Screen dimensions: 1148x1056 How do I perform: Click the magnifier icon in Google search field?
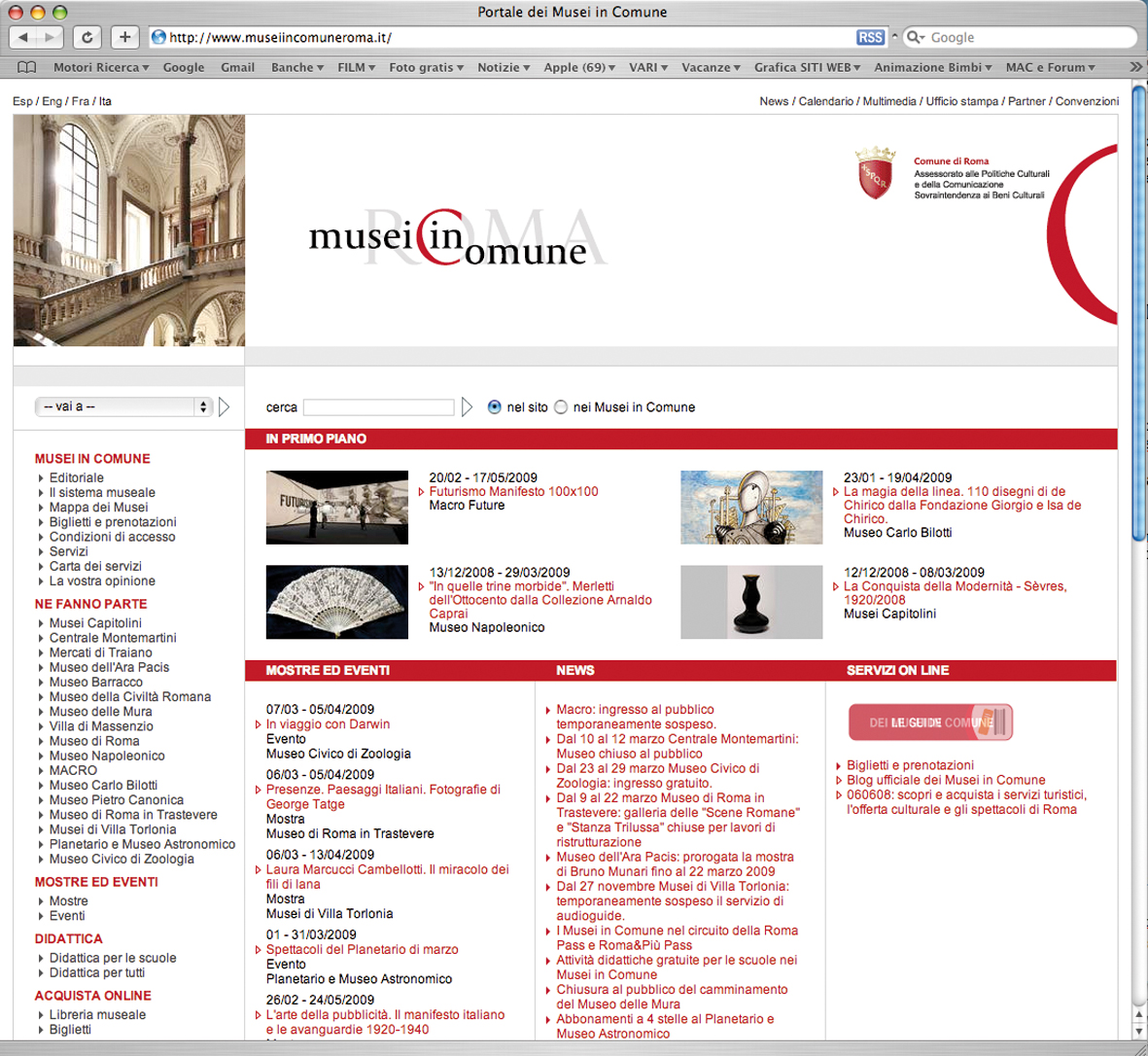click(x=915, y=37)
